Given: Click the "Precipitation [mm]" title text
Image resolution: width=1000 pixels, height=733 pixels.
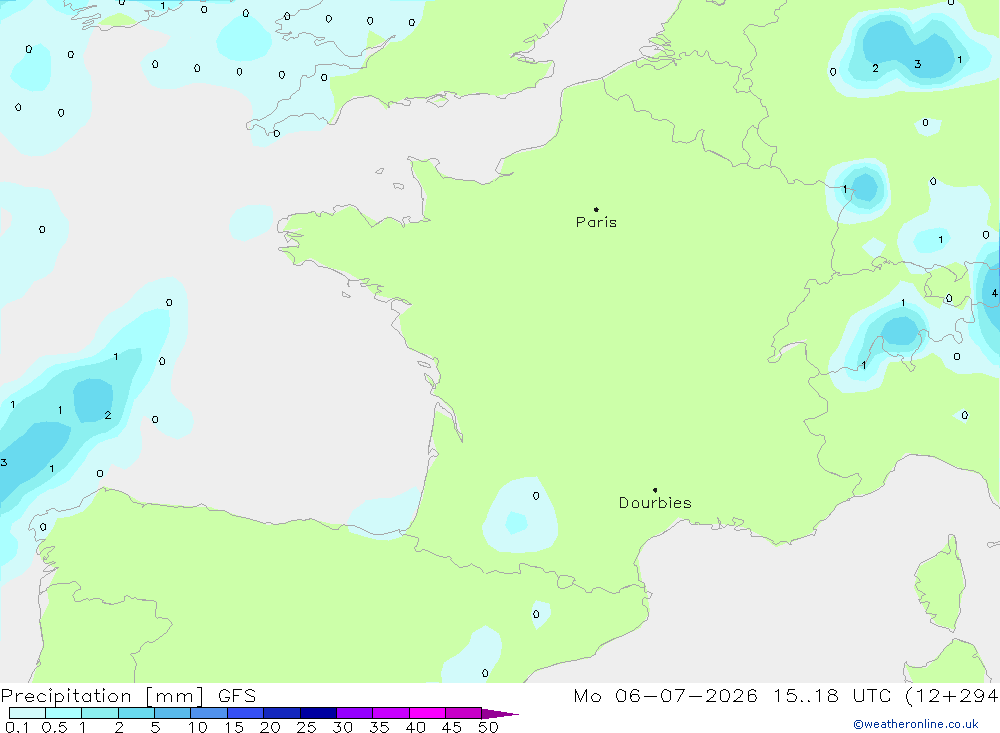Looking at the screenshot, I should pyautogui.click(x=102, y=696).
